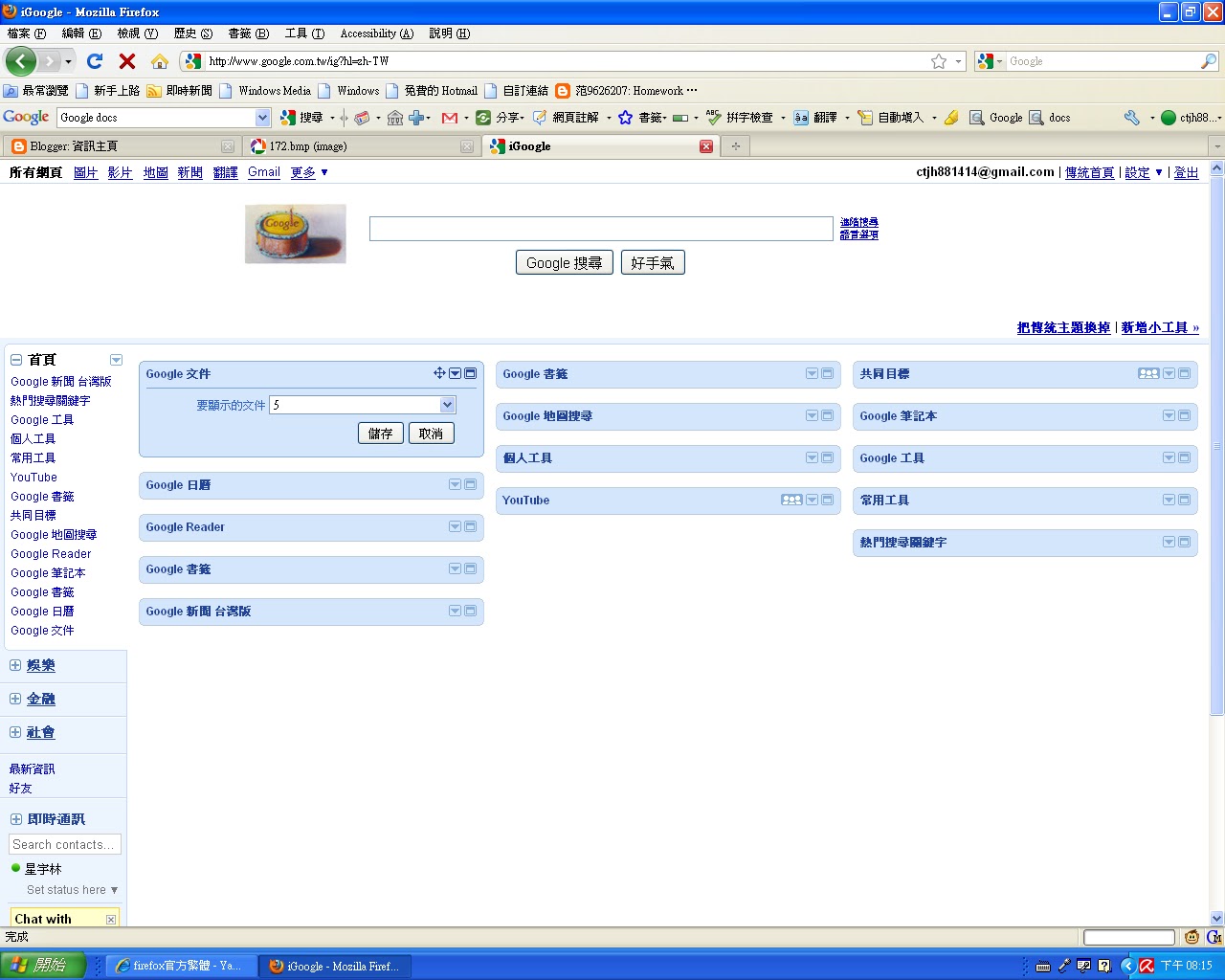Open the browser Home page icon

point(160,61)
